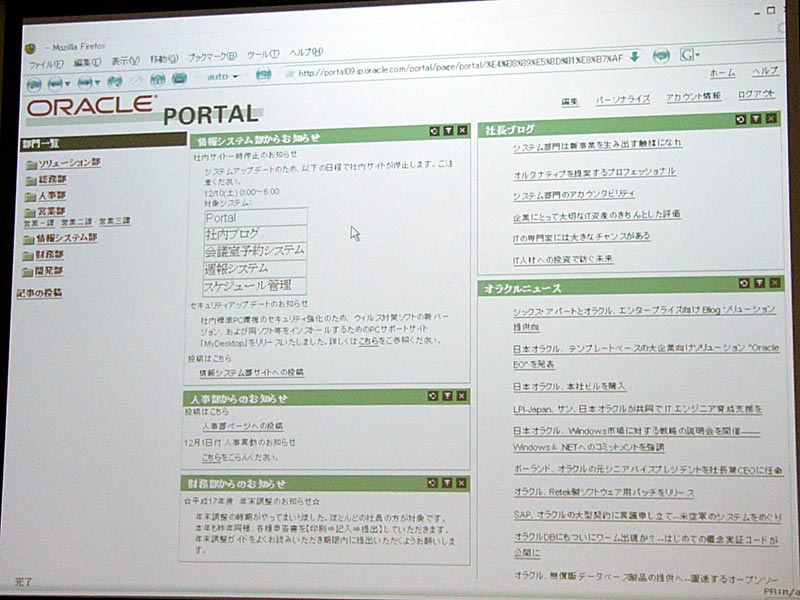Screen dimensions: 800x600
Task: Open the IT人材への投資で紡ぐ未来 blog link
Action: tap(563, 260)
